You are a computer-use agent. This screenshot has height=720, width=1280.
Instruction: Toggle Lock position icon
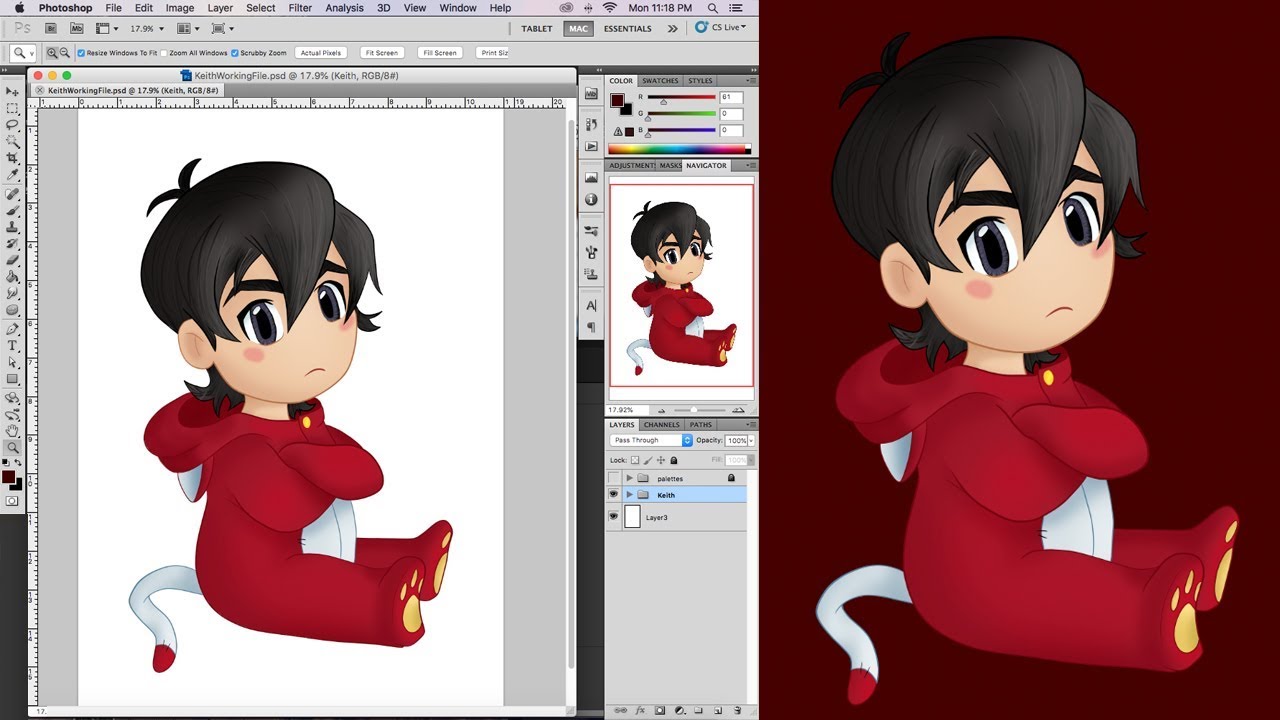660,460
